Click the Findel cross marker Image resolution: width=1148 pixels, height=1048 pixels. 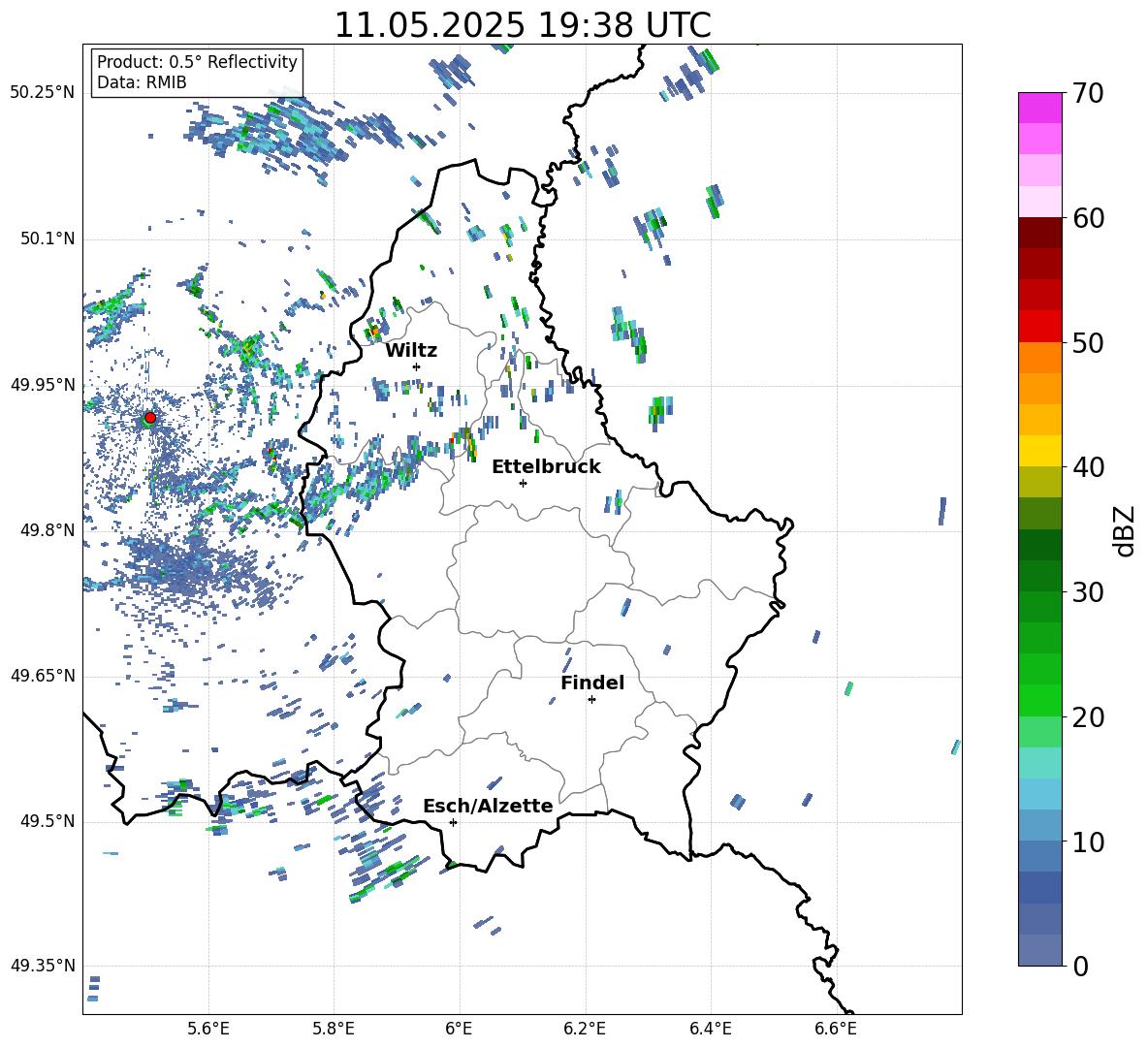click(591, 700)
